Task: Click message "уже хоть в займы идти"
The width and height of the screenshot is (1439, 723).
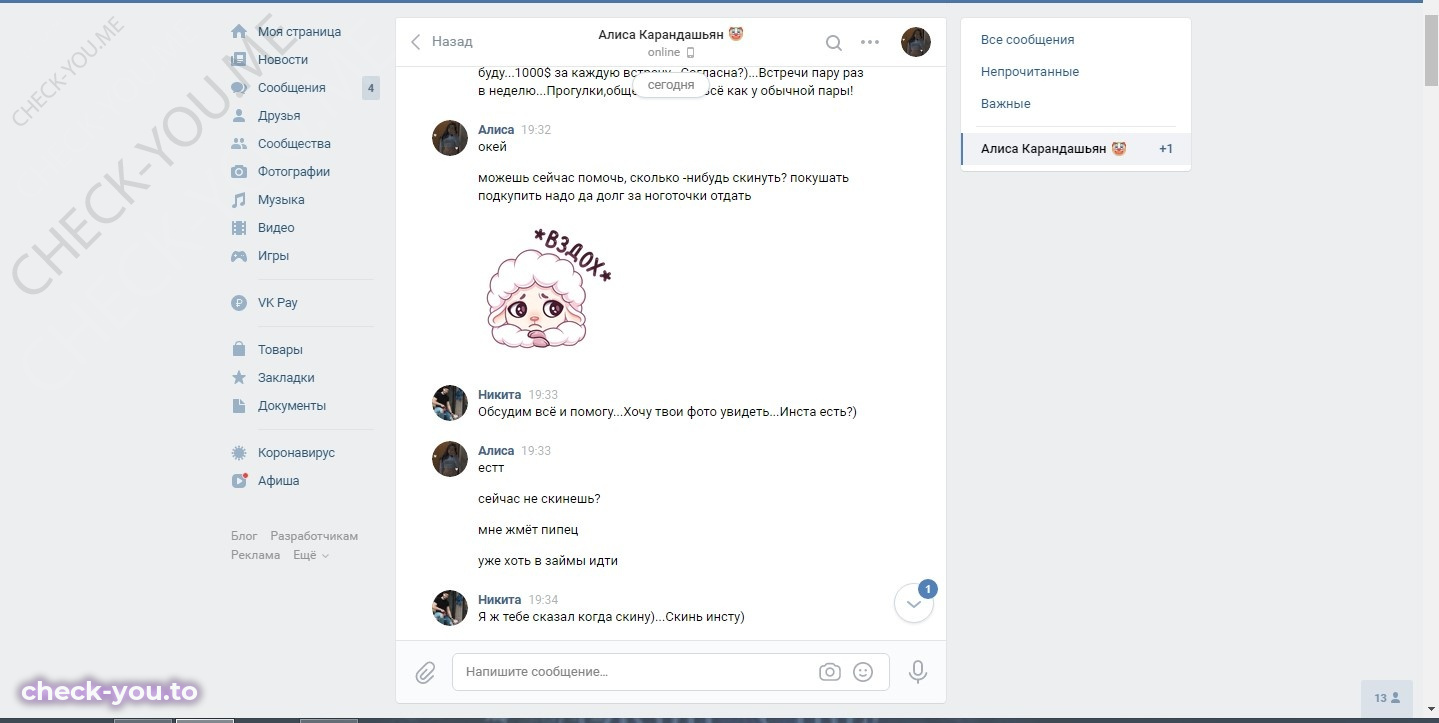Action: pyautogui.click(x=548, y=561)
